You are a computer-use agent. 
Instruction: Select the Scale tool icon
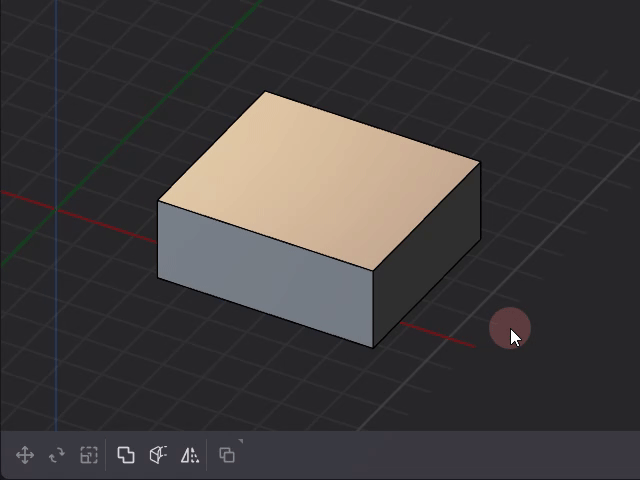89,455
